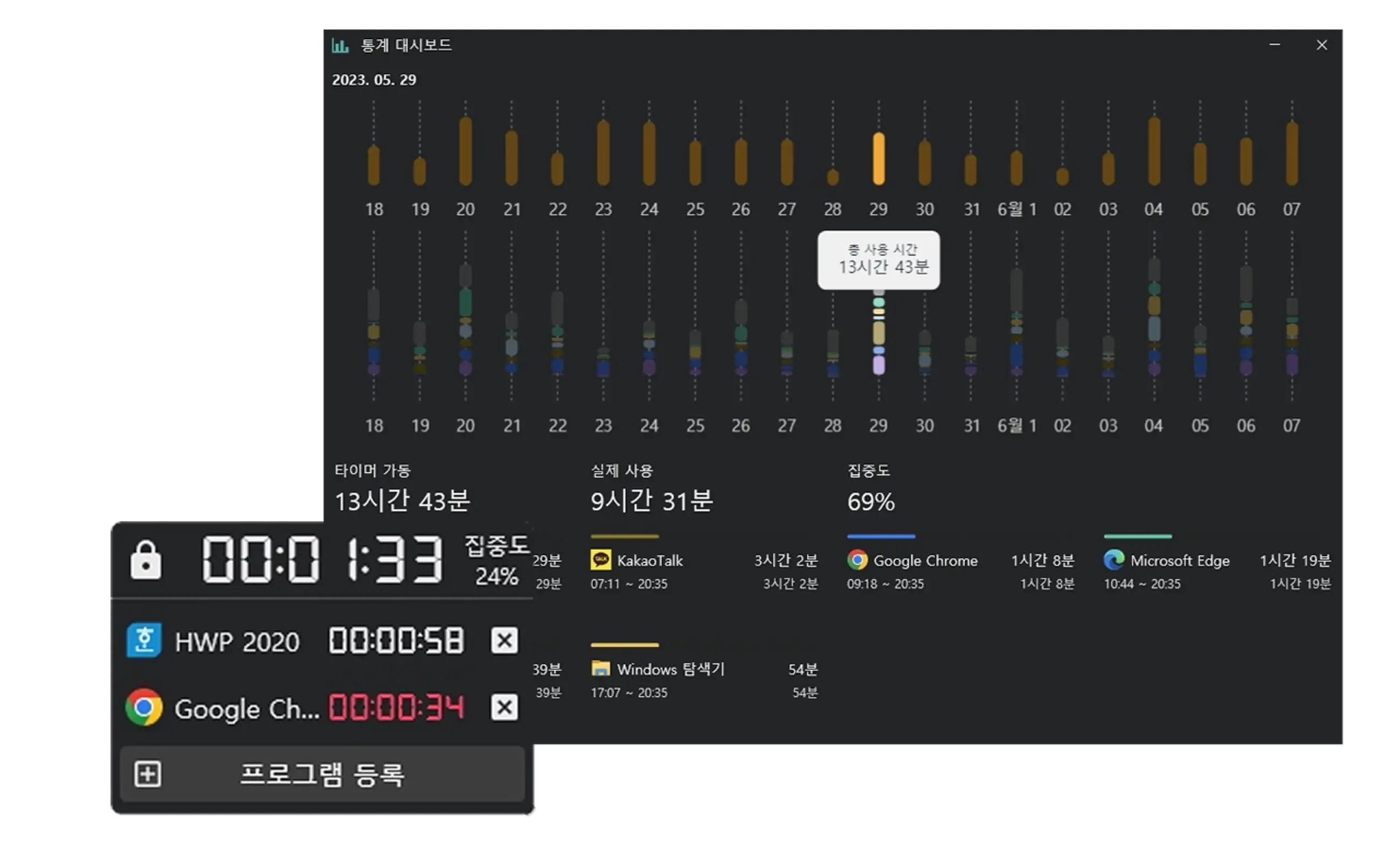Click the HWP 2020 app icon
The height and width of the screenshot is (860, 1400).
click(x=143, y=640)
